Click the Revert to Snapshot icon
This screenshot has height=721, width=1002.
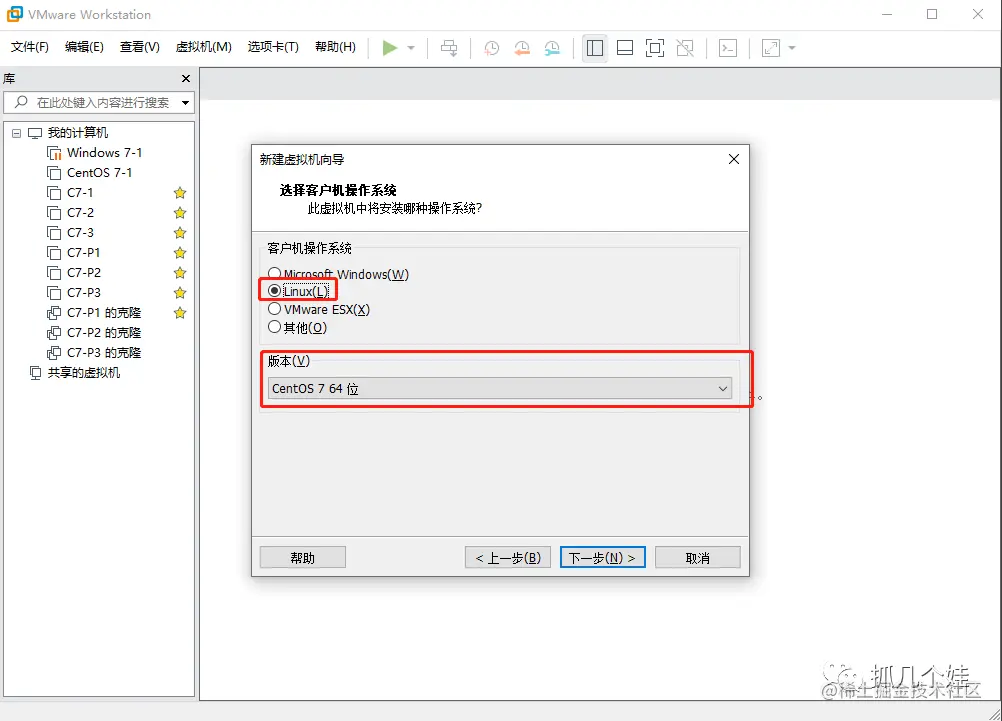coord(522,48)
